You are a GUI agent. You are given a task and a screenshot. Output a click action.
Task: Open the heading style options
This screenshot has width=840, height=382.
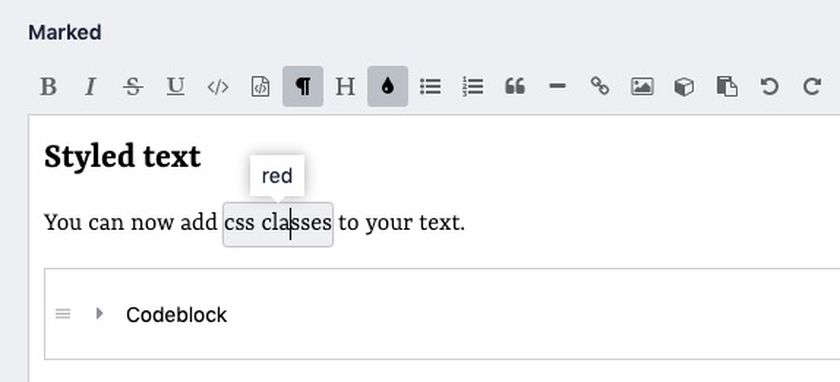pyautogui.click(x=345, y=86)
